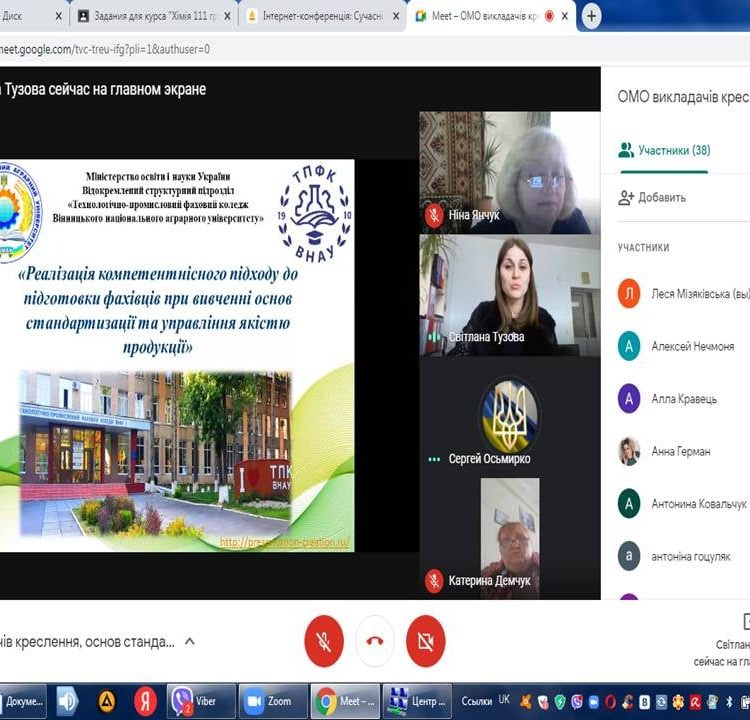Click the Opera tray icon
Image resolution: width=750 pixels, height=720 pixels.
[x=610, y=702]
